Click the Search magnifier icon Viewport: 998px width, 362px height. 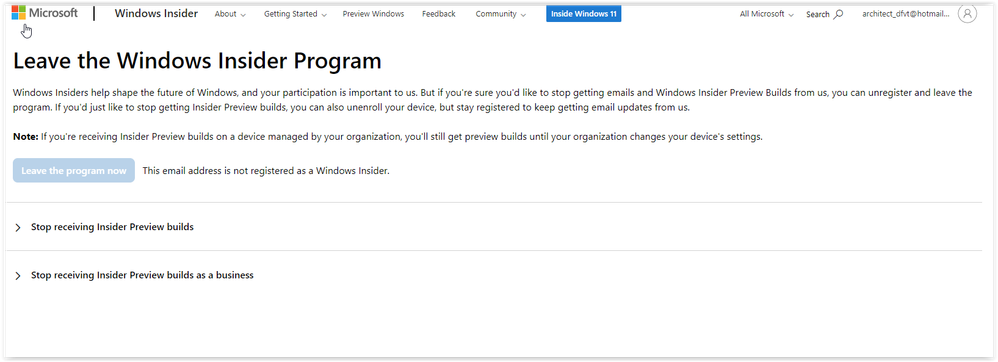(x=838, y=14)
